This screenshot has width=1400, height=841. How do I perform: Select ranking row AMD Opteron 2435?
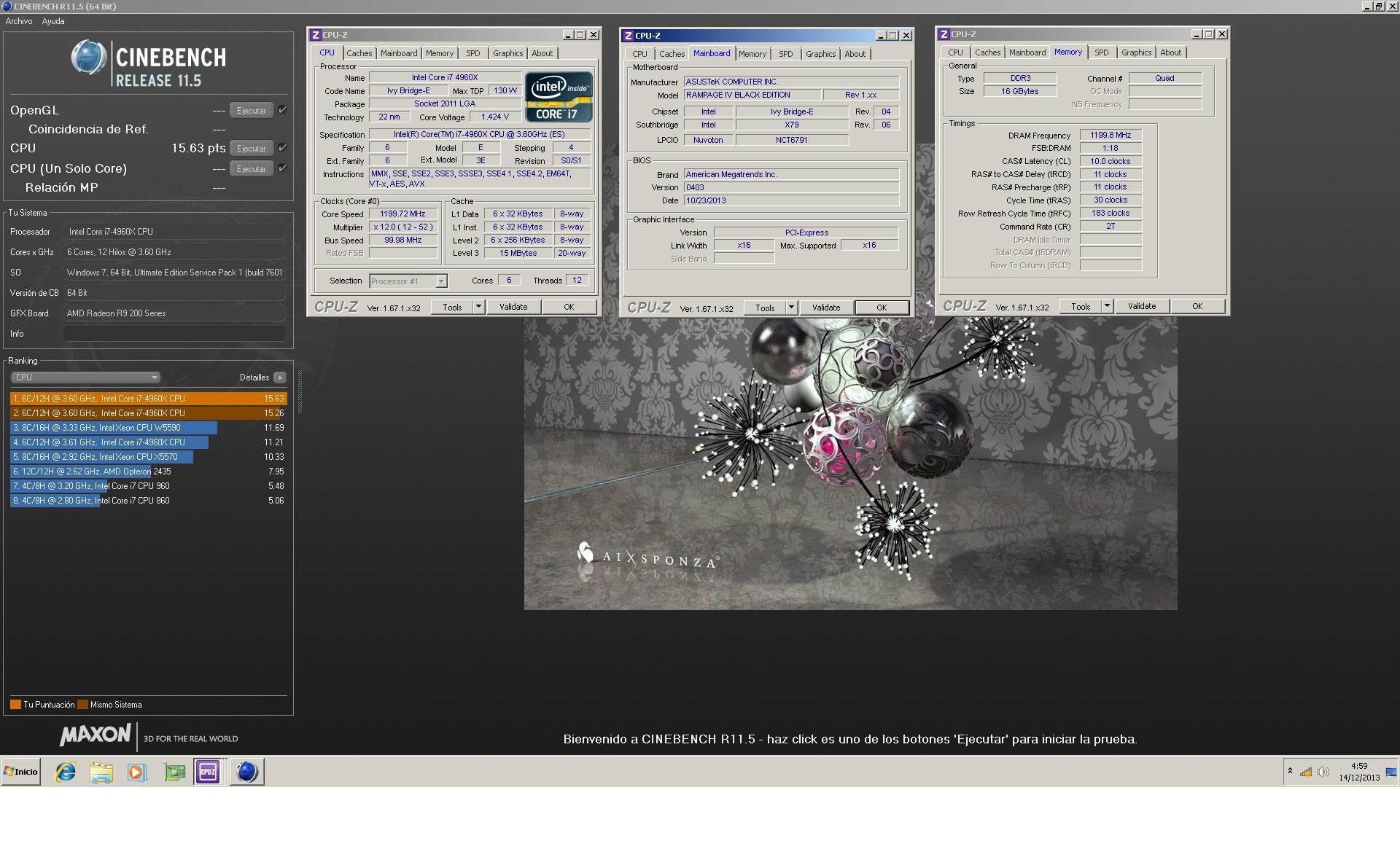point(149,472)
